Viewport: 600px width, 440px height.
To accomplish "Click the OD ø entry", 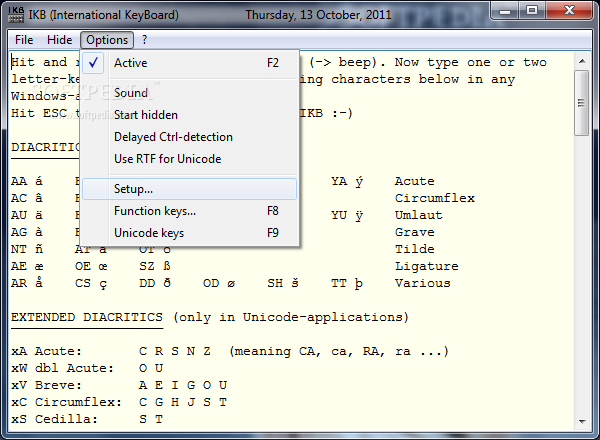I will click(x=219, y=284).
